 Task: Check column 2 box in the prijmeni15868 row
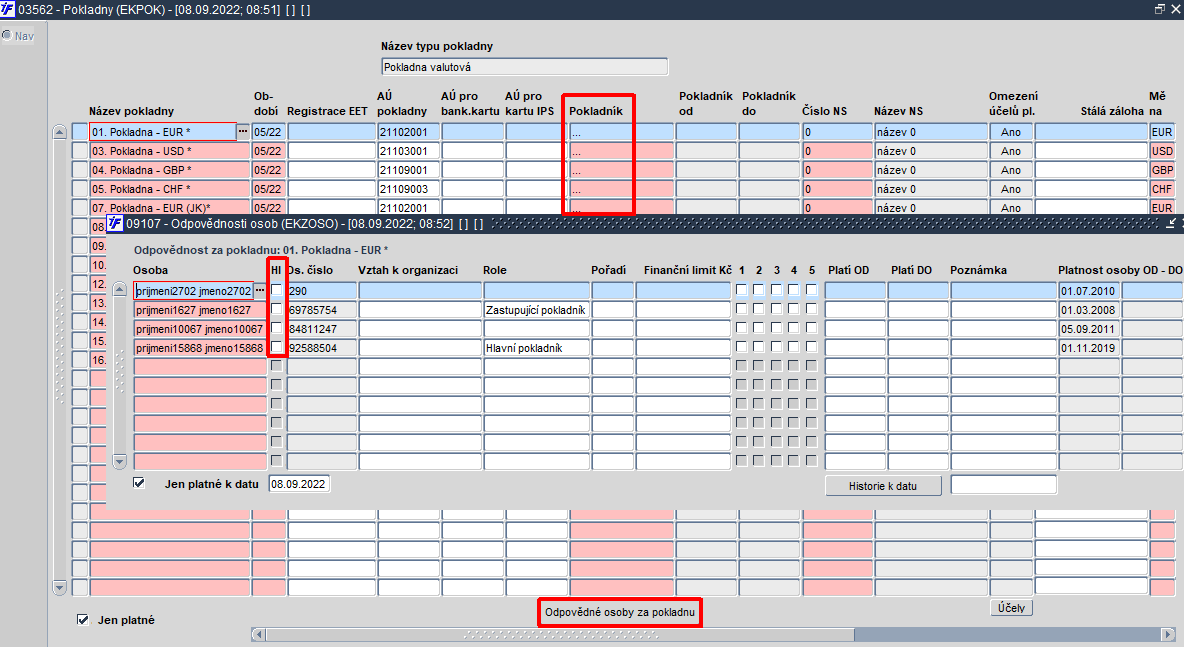click(x=759, y=347)
